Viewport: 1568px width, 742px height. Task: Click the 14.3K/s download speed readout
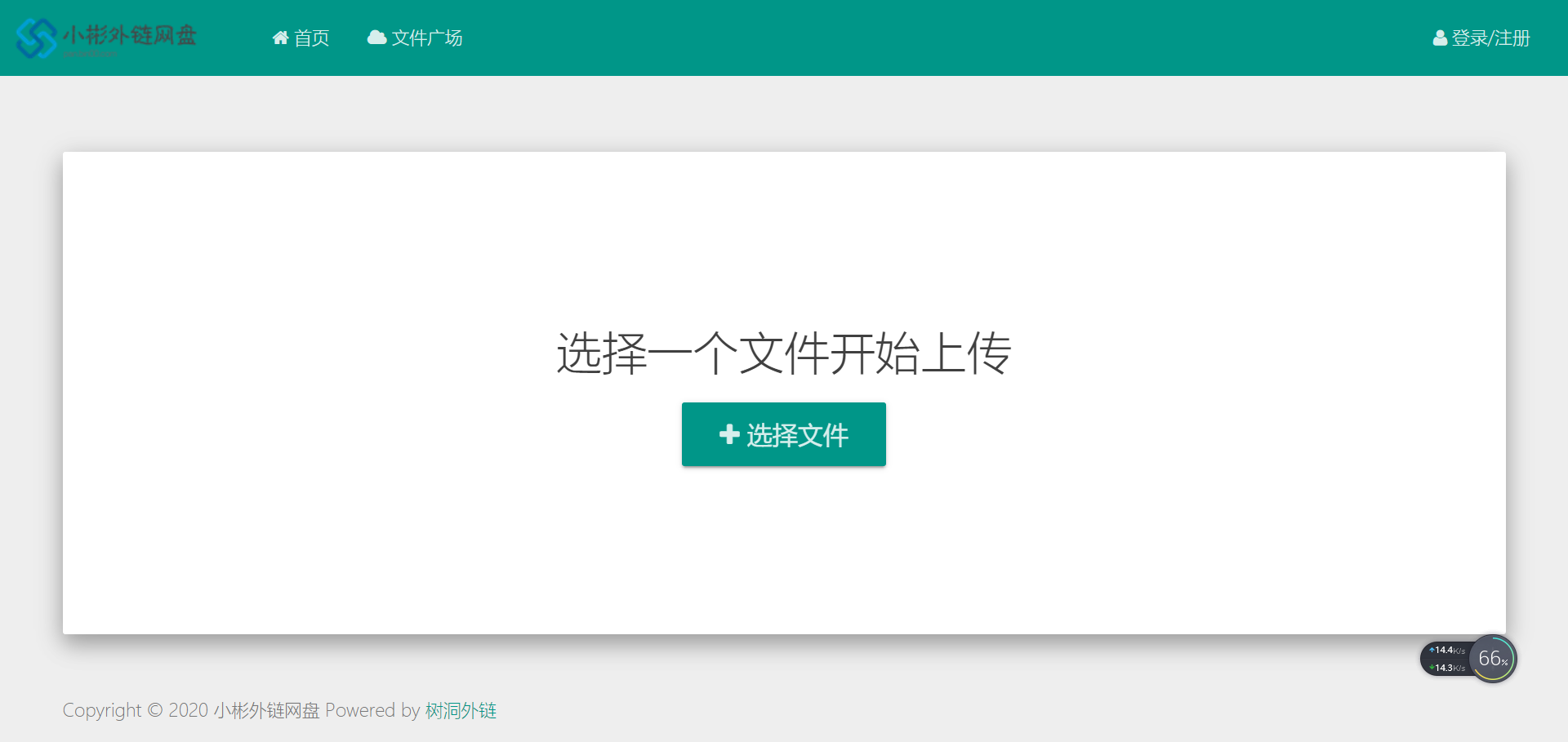pyautogui.click(x=1447, y=668)
